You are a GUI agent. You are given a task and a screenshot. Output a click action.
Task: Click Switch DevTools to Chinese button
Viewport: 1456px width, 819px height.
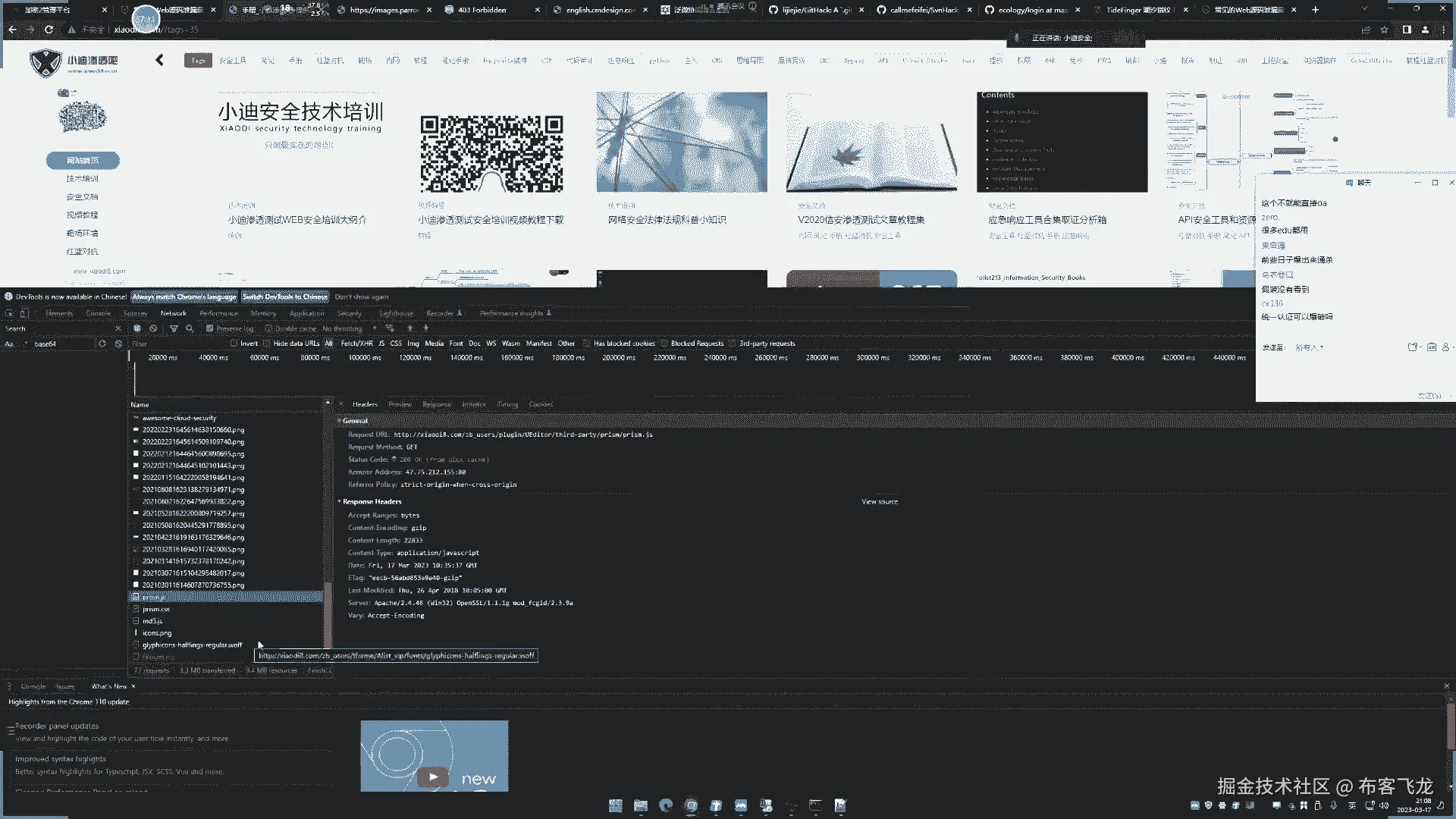(x=284, y=297)
